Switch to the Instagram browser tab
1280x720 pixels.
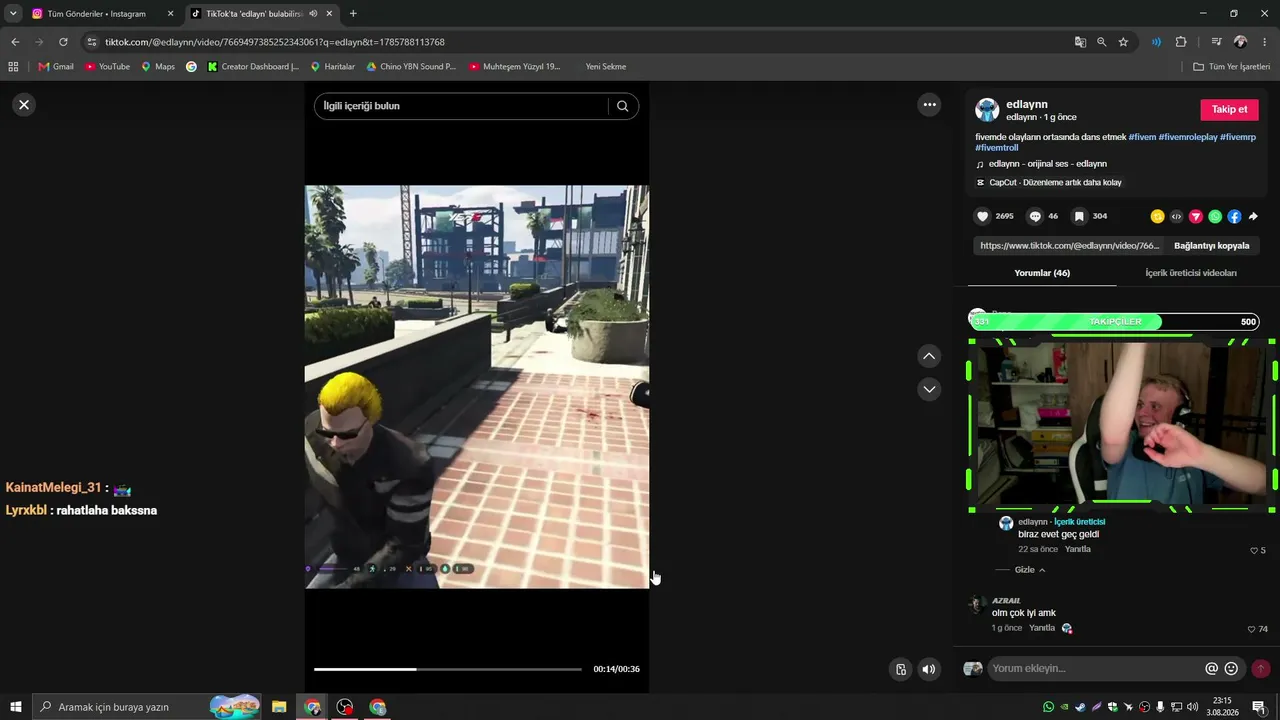103,14
